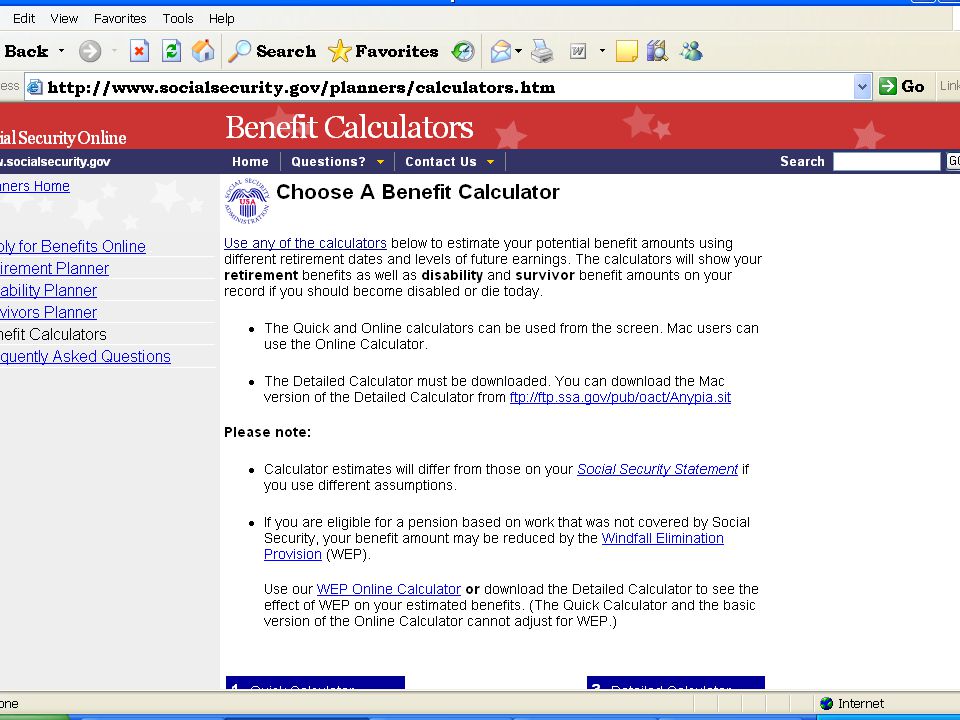Click the Forward arrow icon
The height and width of the screenshot is (720, 960).
tap(90, 51)
